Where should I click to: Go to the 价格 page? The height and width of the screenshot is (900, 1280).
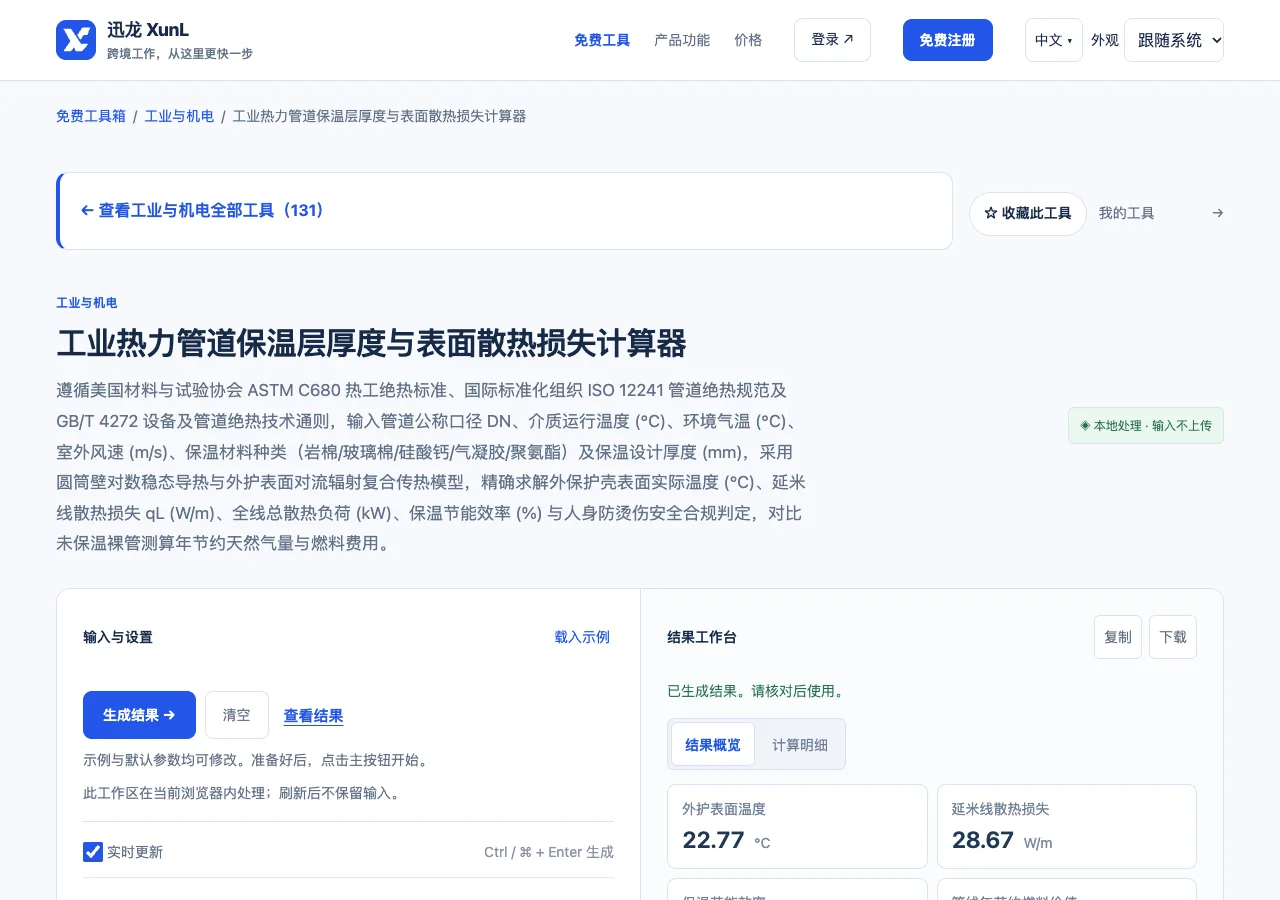click(748, 40)
